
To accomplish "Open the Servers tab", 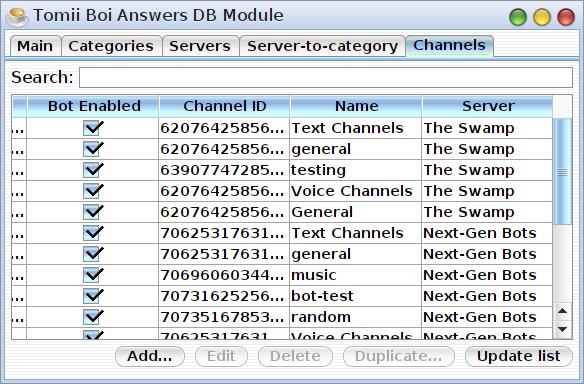I will click(x=200, y=46).
